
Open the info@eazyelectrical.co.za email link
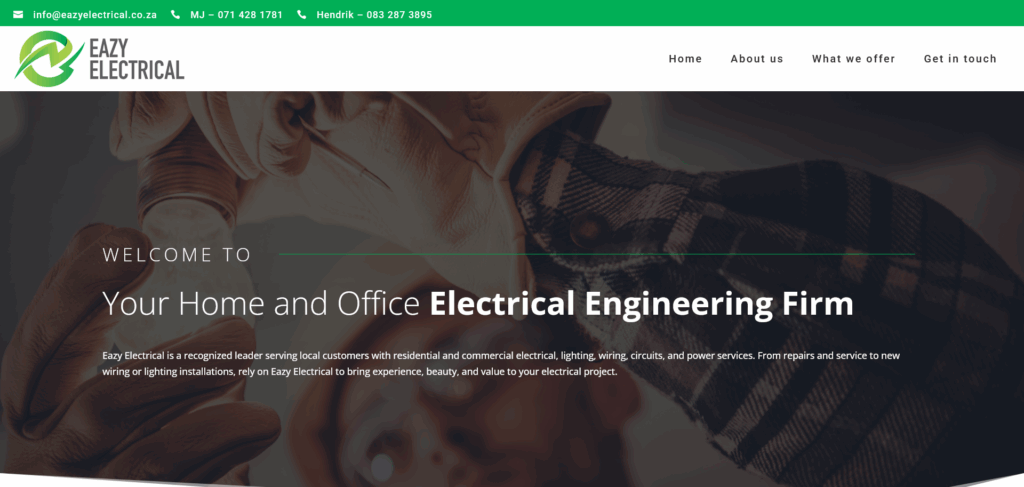click(95, 14)
